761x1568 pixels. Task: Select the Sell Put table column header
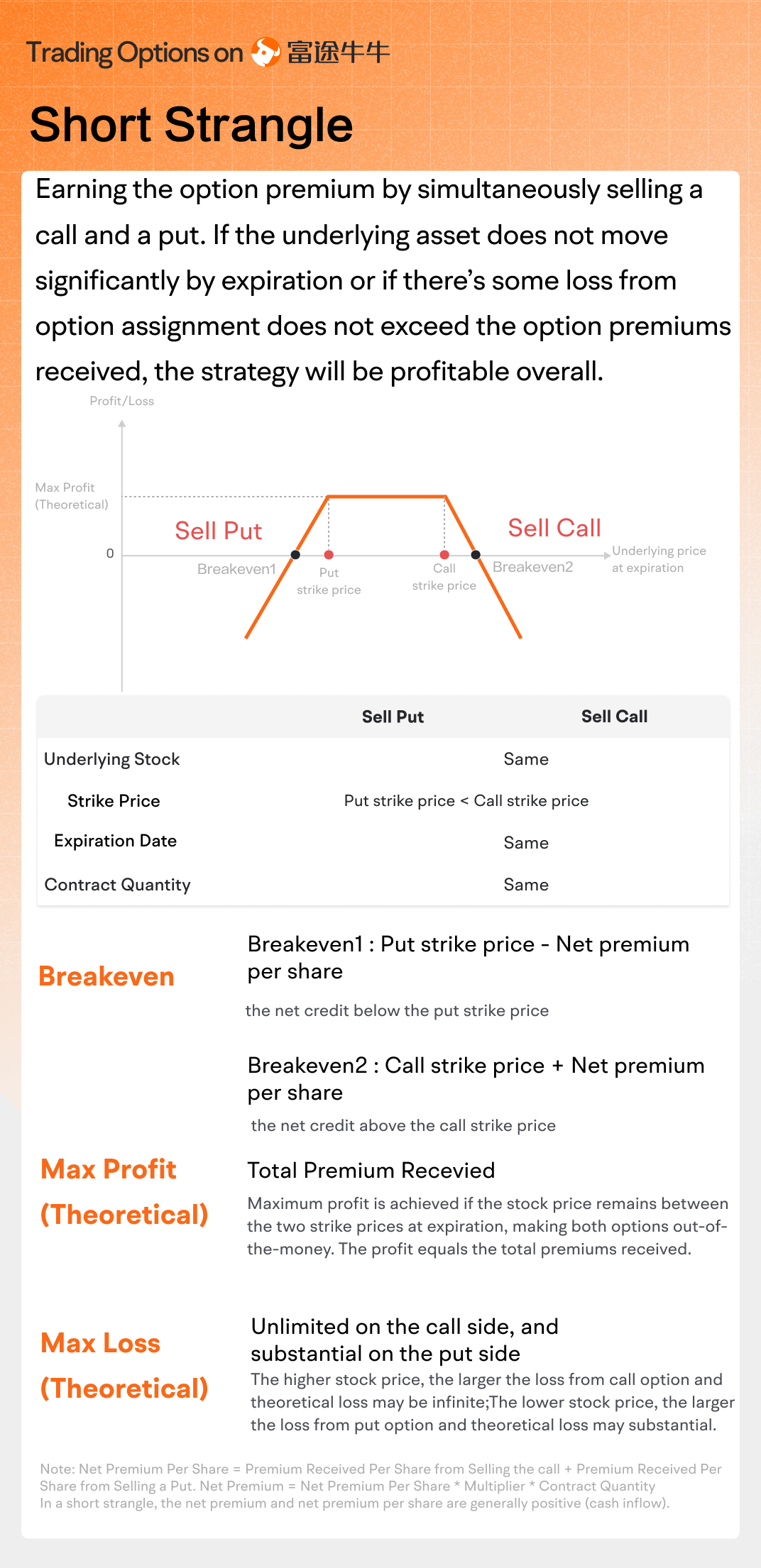[393, 717]
